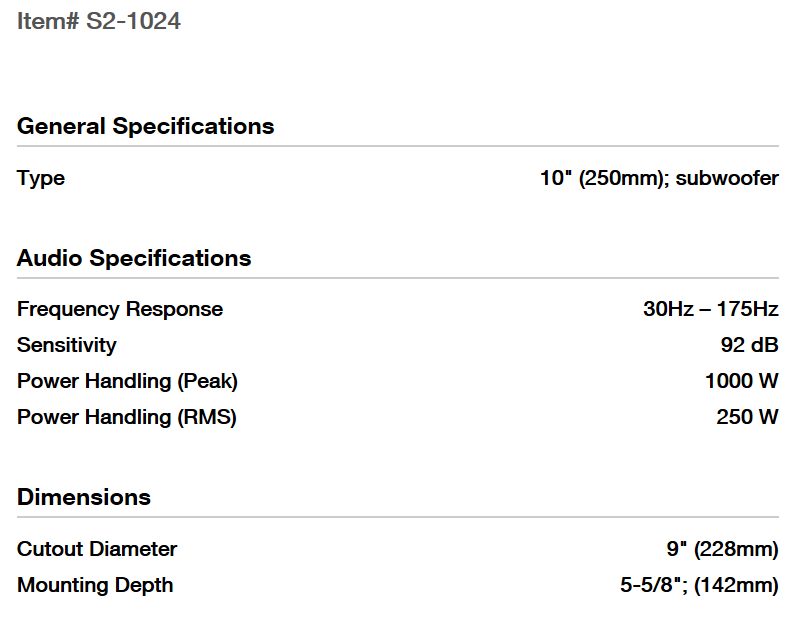Click the 30Hz – 175Hz value
This screenshot has width=799, height=633.
coord(710,309)
